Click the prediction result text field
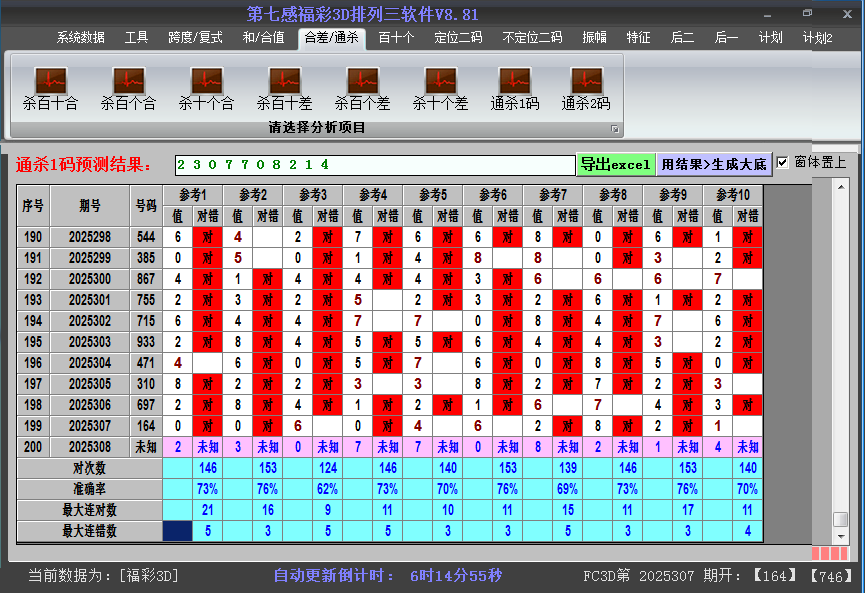 click(x=375, y=164)
